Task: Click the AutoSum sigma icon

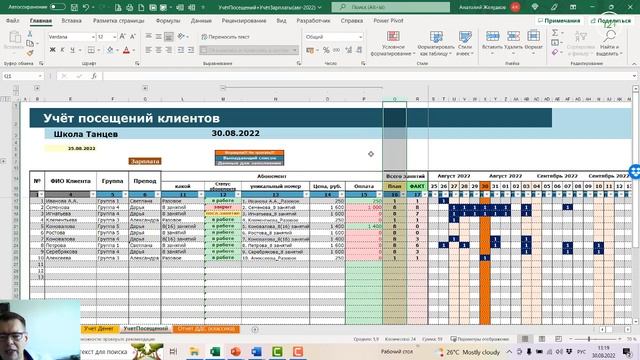Action: [555, 33]
